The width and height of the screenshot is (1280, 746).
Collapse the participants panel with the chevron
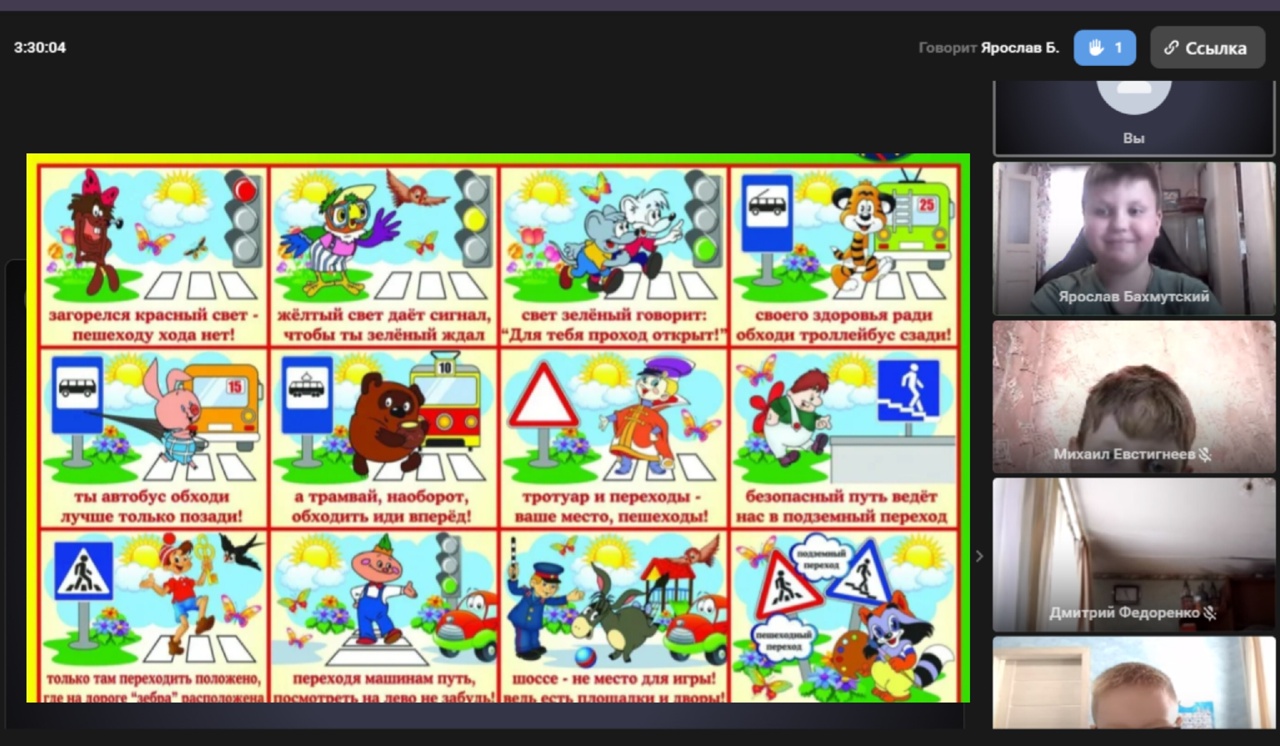coord(979,556)
